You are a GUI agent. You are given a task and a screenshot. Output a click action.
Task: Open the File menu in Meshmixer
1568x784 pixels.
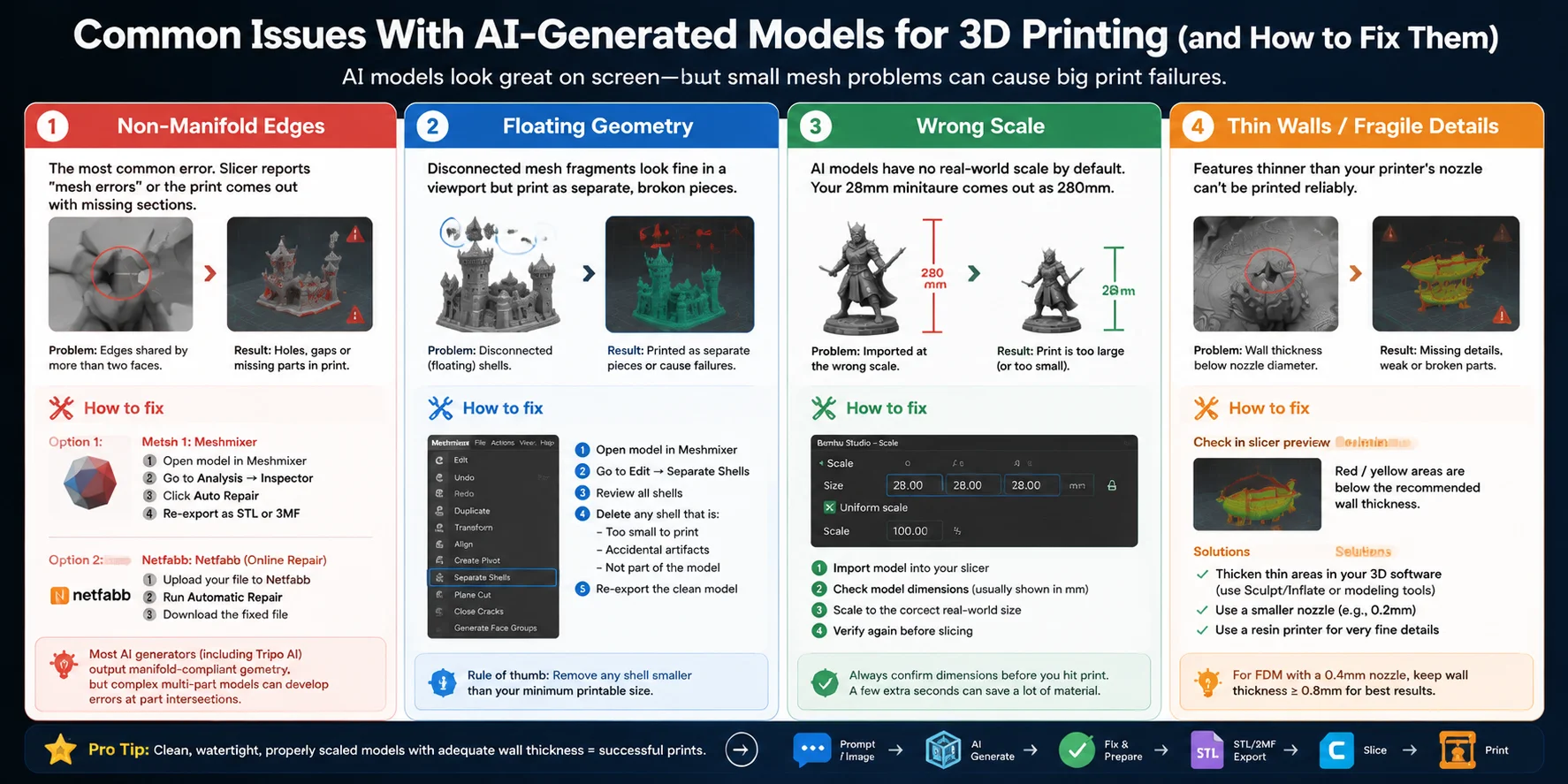[480, 443]
